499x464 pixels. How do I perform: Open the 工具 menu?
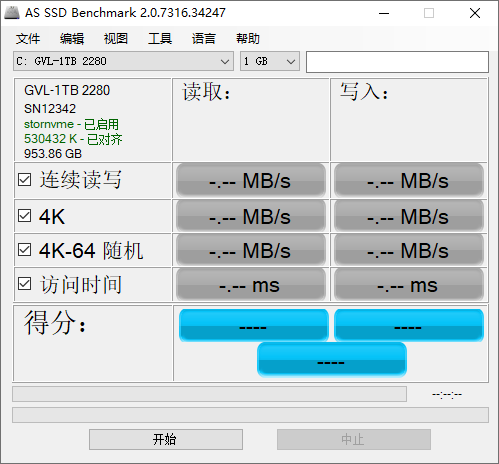click(x=160, y=39)
